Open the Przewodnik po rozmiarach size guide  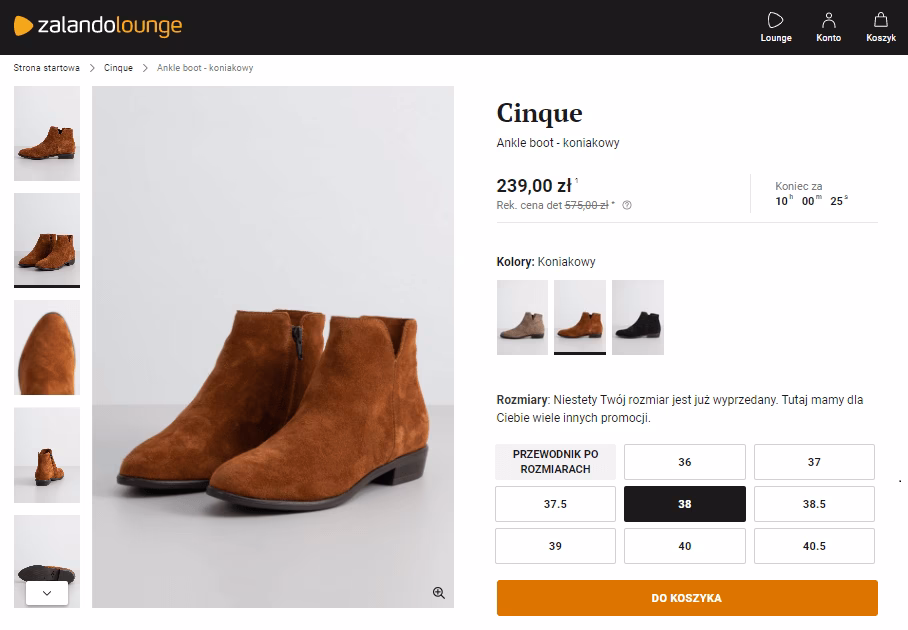[x=555, y=462]
